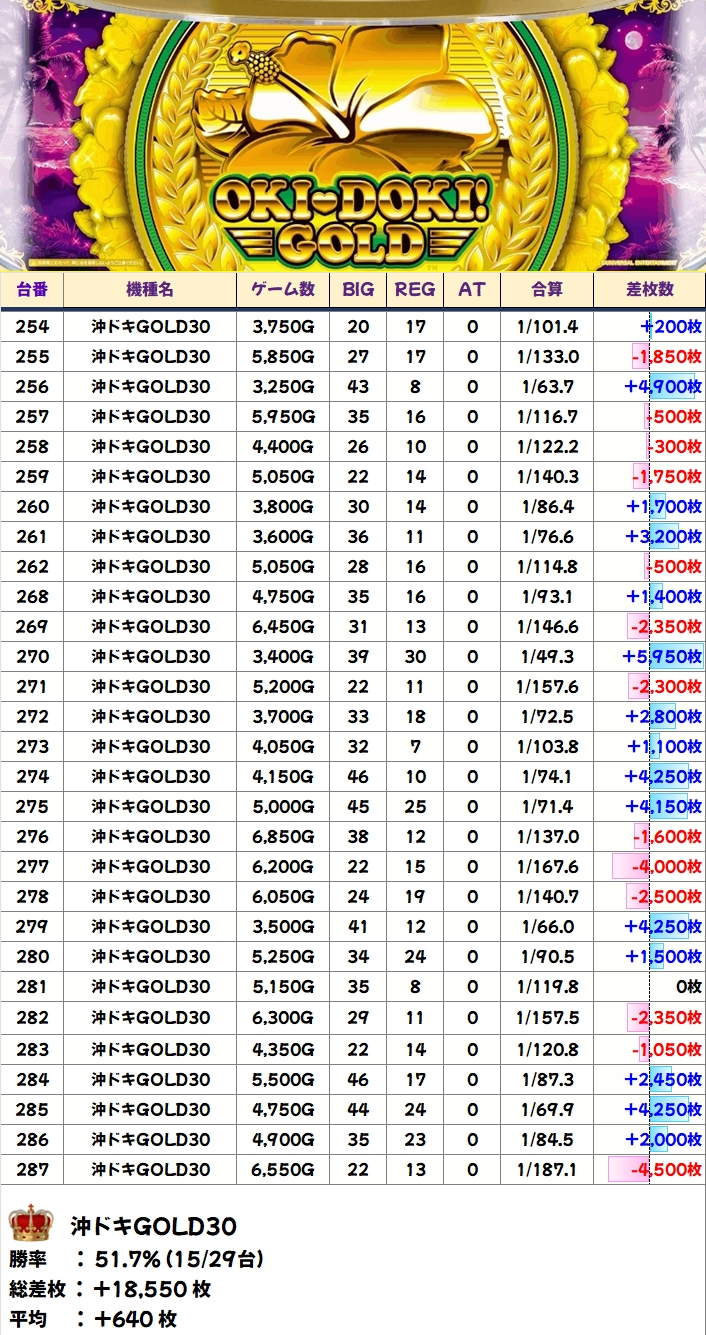Click 1/187.1 rate for machine 287
706x1335 pixels.
click(x=547, y=1169)
